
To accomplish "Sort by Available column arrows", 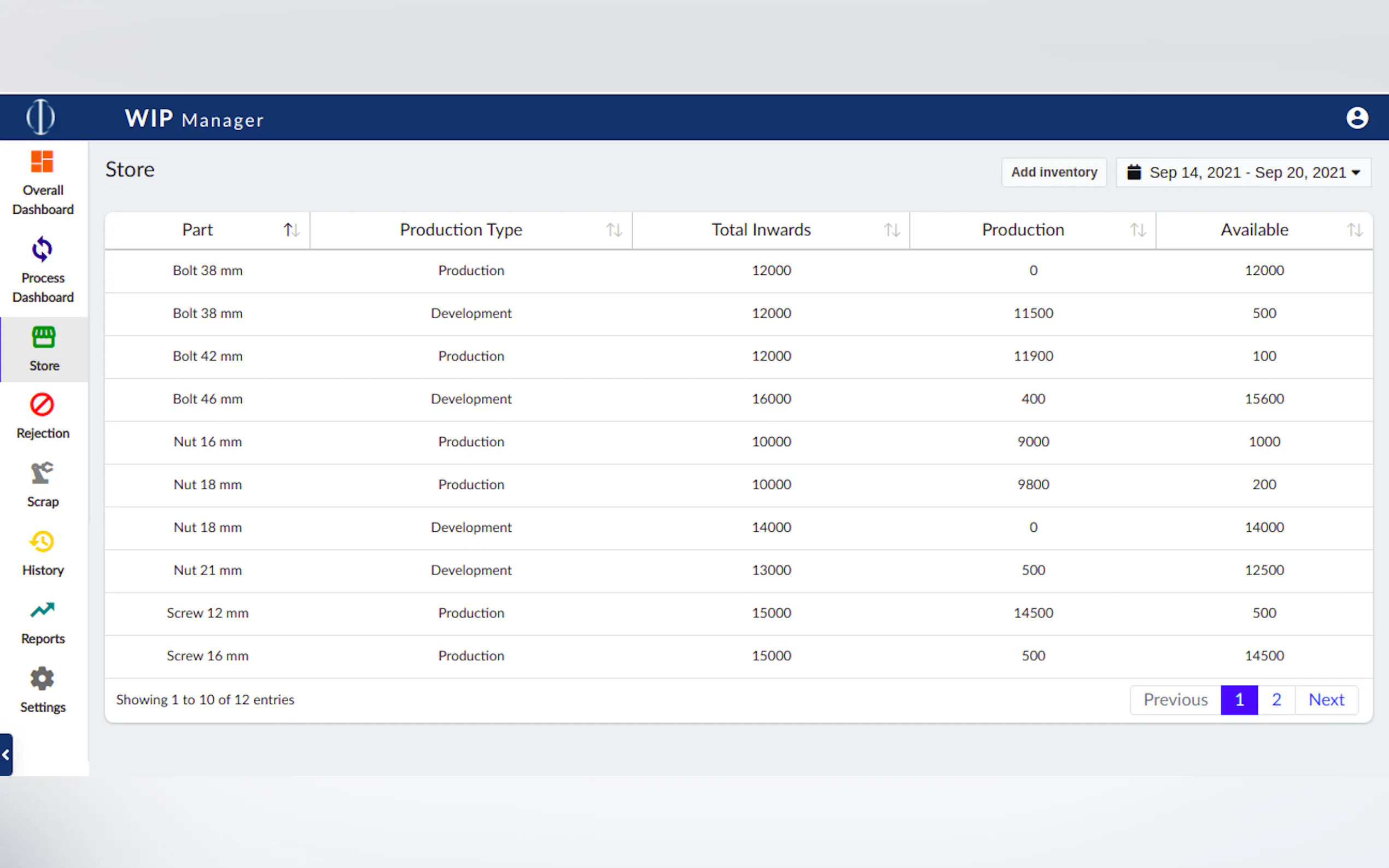I will (1355, 230).
